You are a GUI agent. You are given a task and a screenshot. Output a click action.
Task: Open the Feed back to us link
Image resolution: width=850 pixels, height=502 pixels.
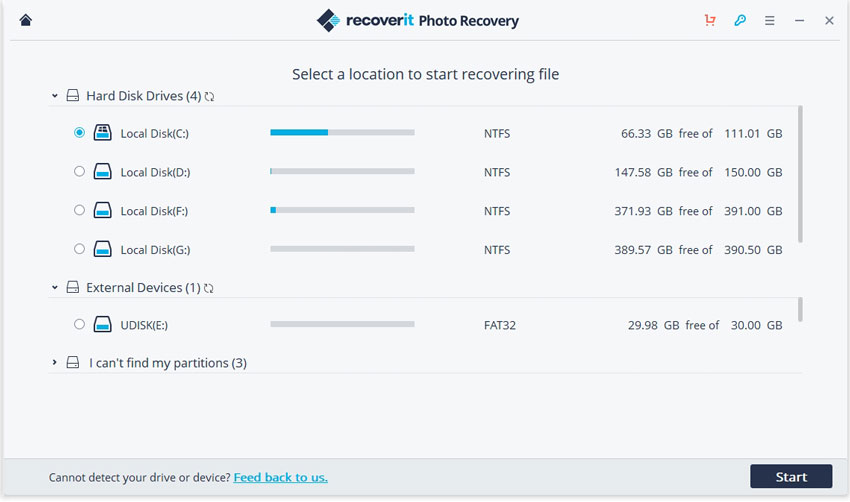pyautogui.click(x=280, y=478)
